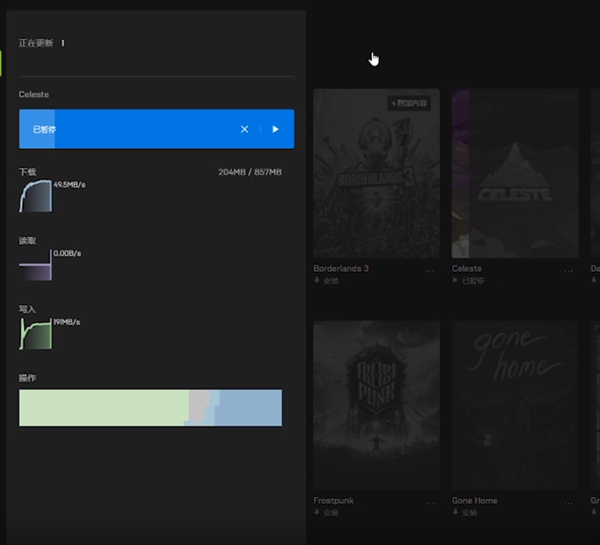
Task: Click the operations color bar
Action: point(150,408)
